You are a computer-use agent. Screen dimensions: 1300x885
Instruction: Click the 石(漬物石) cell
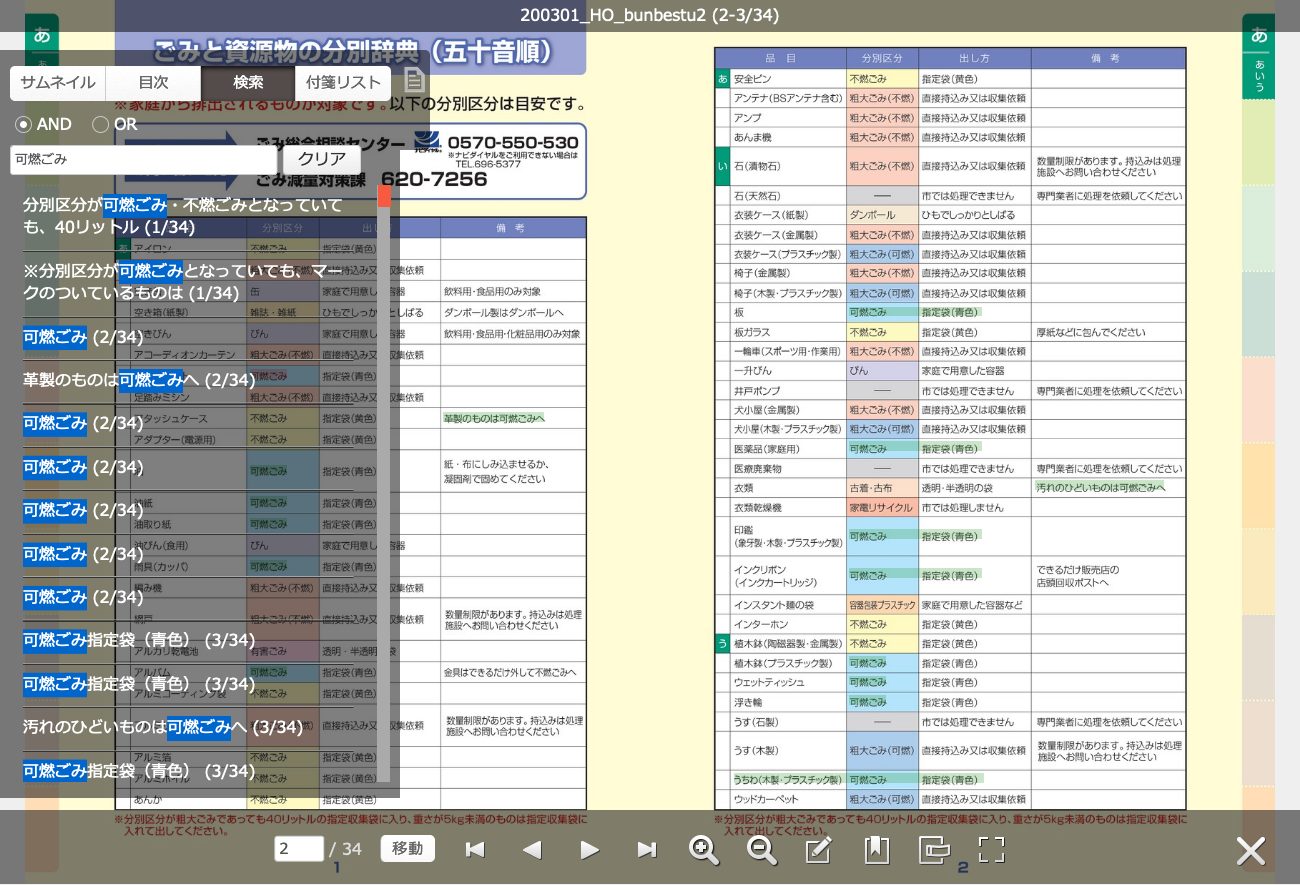coord(788,166)
